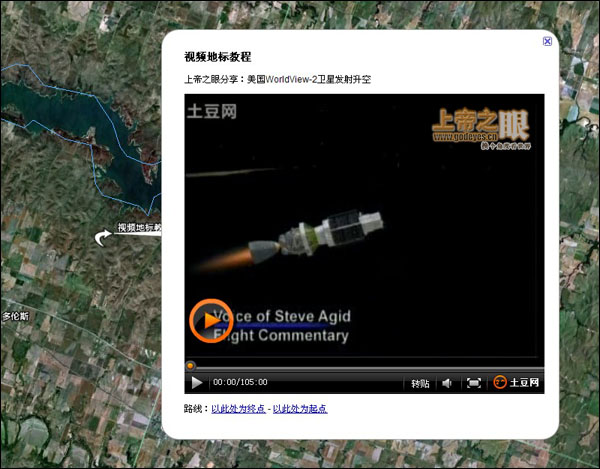Open the 以此处为起点 route link
Viewport: 600px width, 469px height.
coord(300,409)
